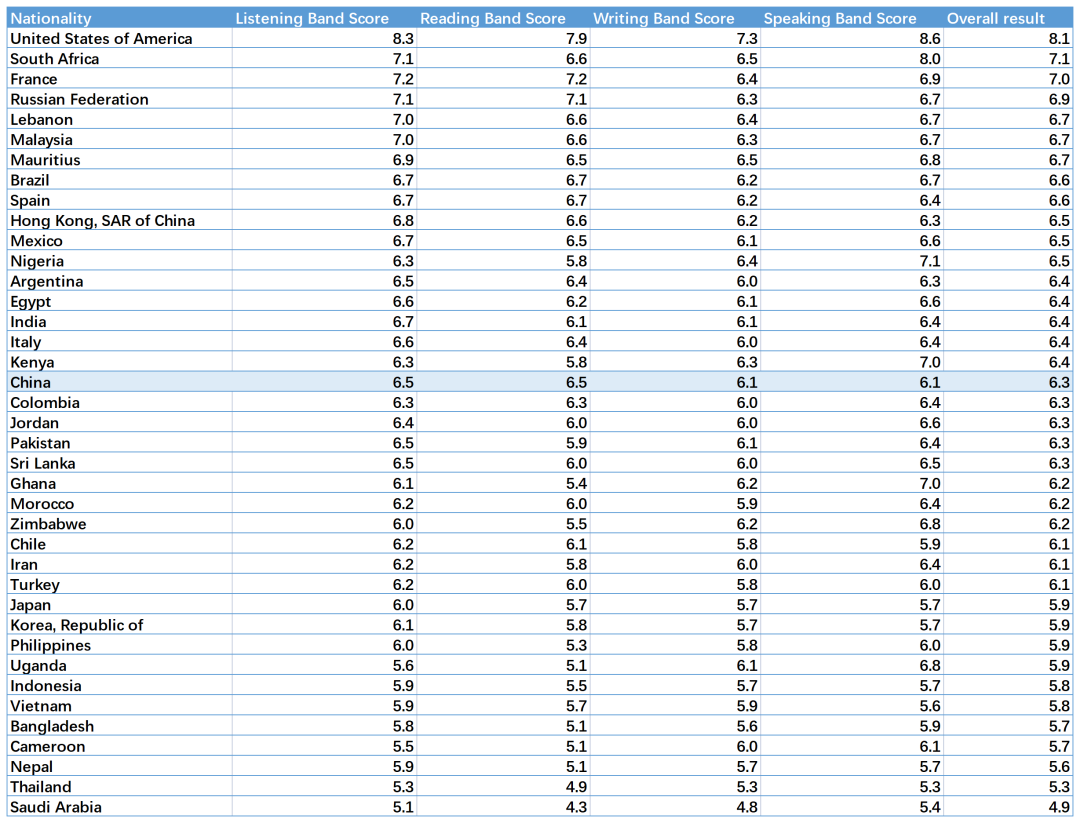Select the Saudi Arabia nationality cell
Viewport: 1080px width, 823px height.
click(56, 807)
